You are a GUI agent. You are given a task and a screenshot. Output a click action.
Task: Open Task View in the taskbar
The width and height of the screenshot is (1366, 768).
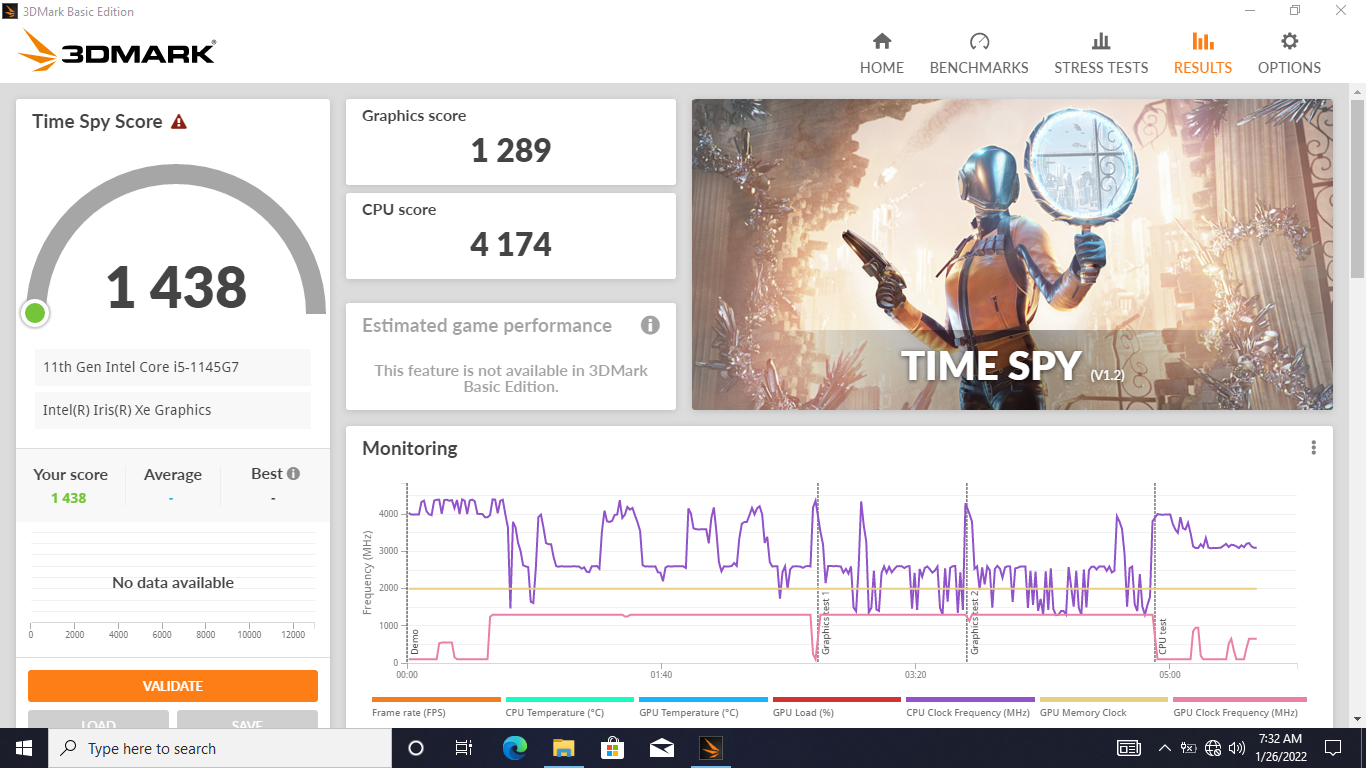tap(464, 748)
